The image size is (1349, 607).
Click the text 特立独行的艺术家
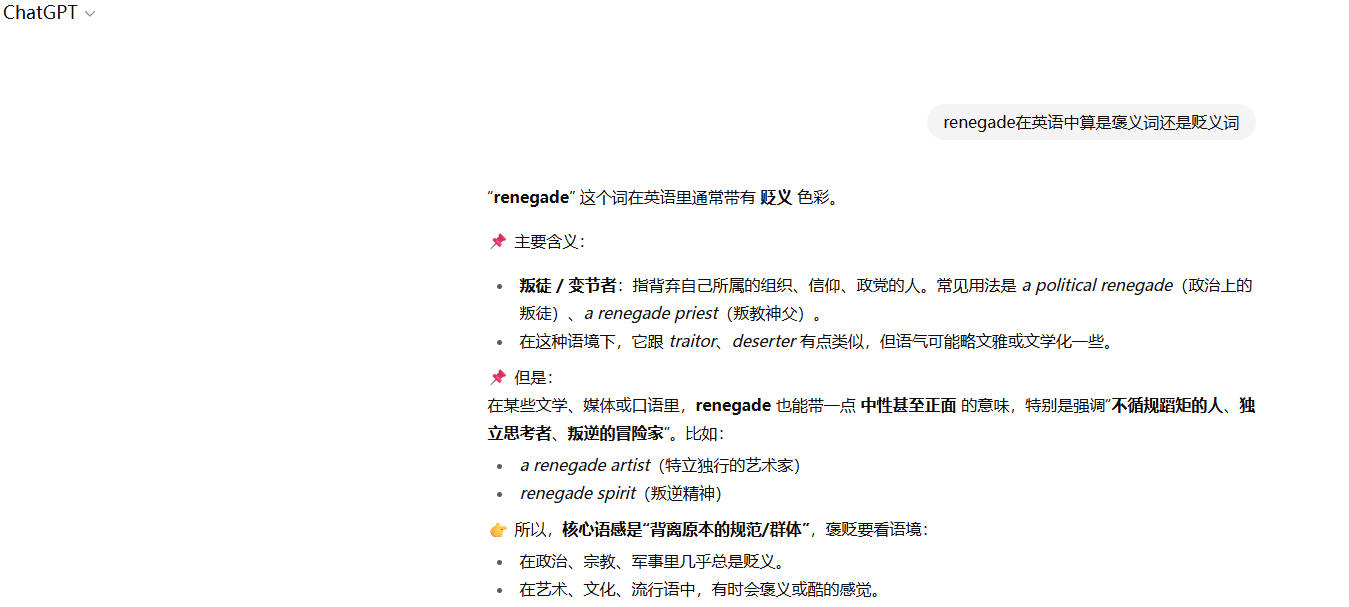click(x=730, y=465)
